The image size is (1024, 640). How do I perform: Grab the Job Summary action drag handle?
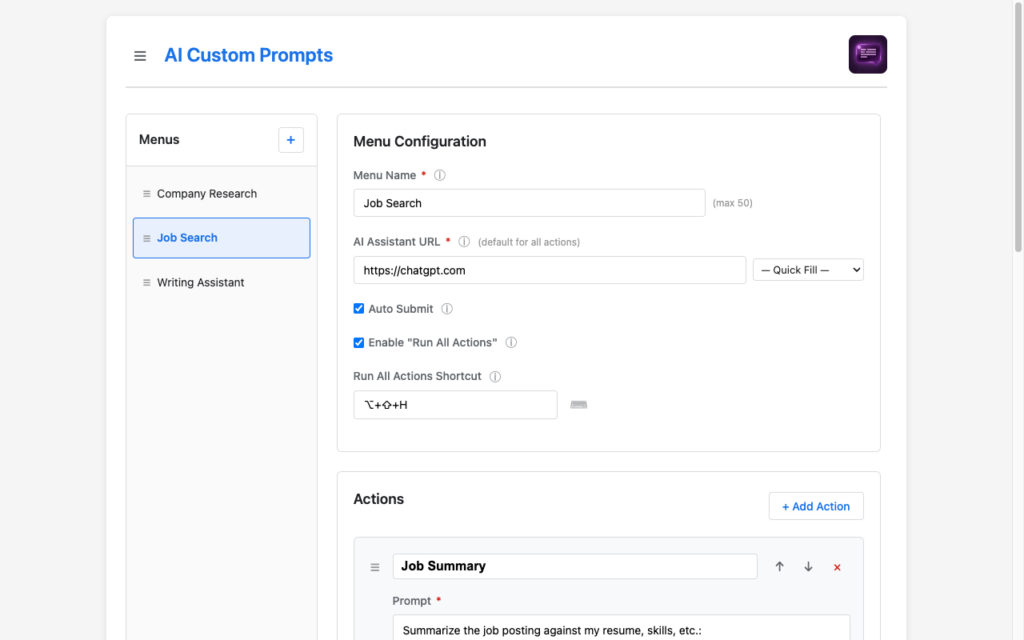[375, 567]
